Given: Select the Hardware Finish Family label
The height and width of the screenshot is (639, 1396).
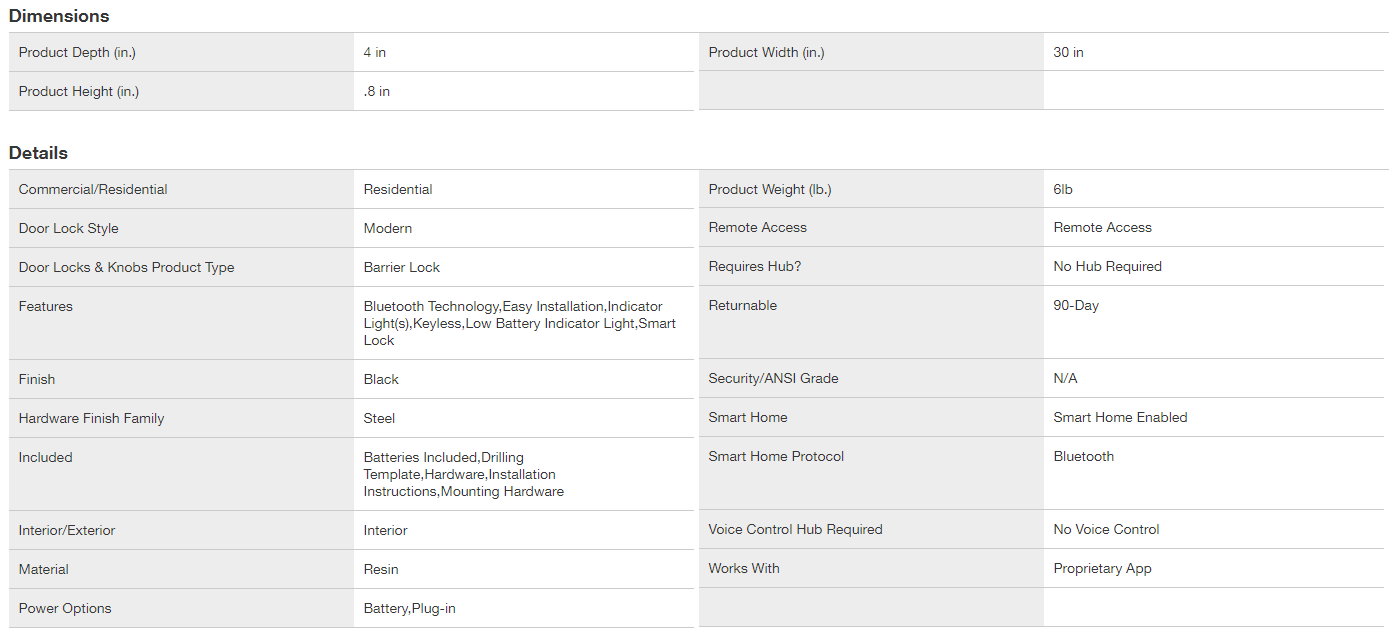Looking at the screenshot, I should pyautogui.click(x=91, y=418).
